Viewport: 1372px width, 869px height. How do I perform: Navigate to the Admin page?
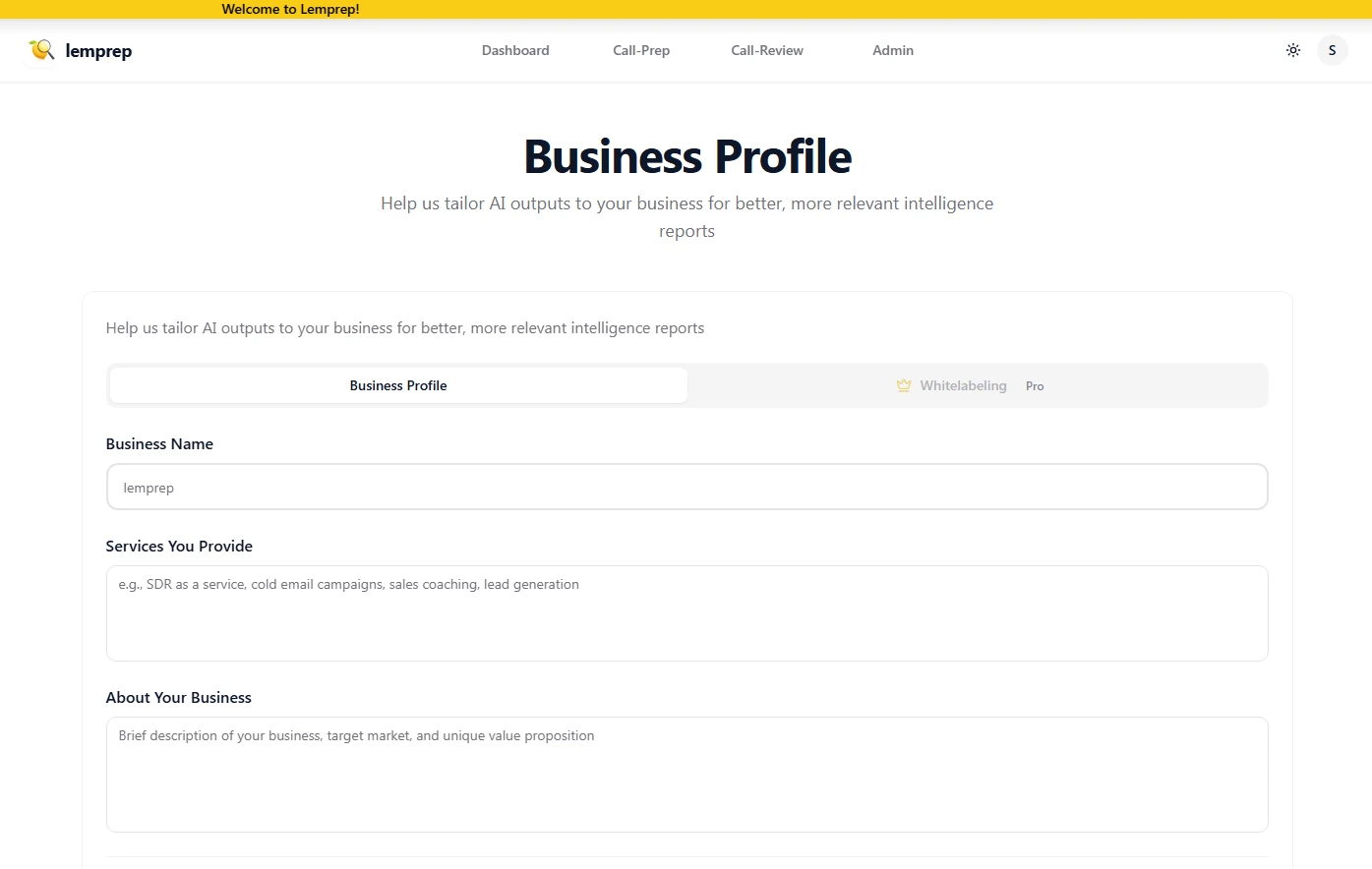pos(893,50)
